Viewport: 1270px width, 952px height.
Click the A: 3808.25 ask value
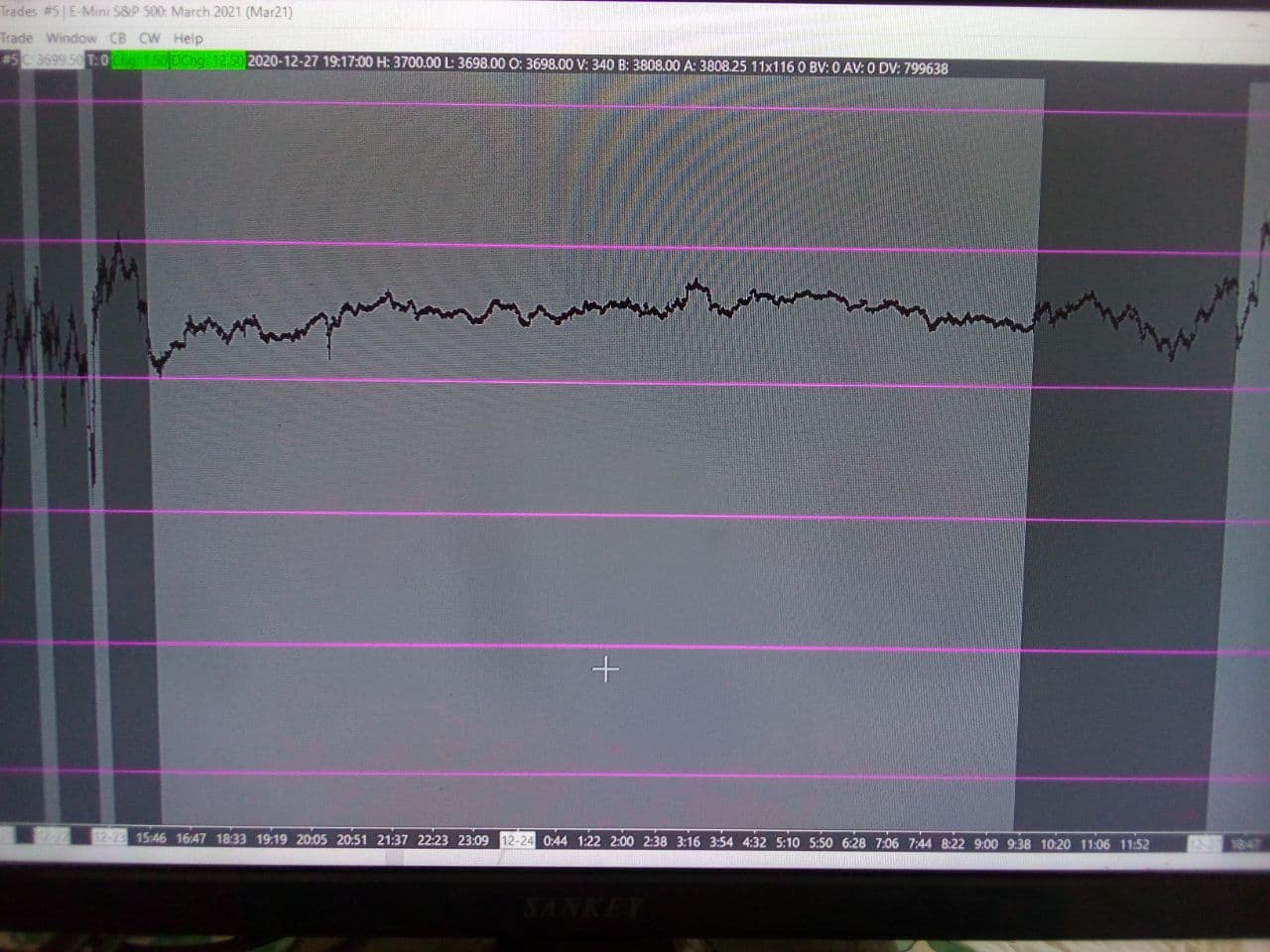click(715, 66)
